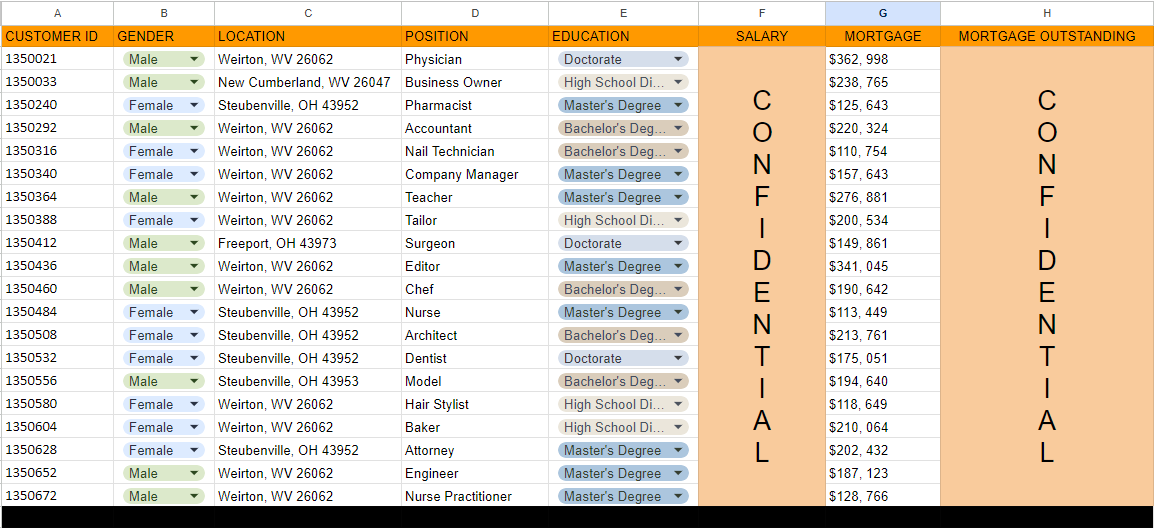Screen dimensions: 1154x528
Task: Select column A by its header letter
Action: point(57,13)
